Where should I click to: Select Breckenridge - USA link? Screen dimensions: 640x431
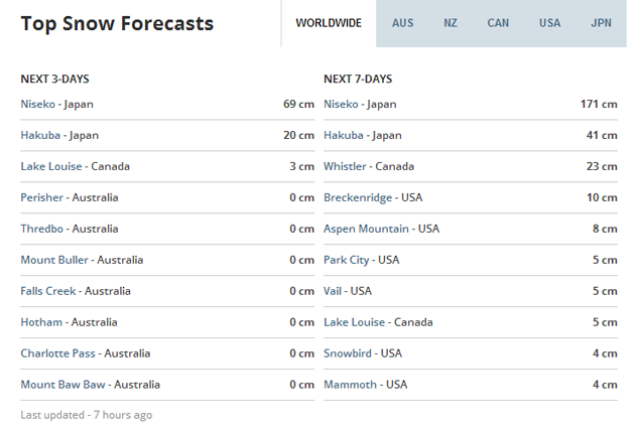[373, 198]
